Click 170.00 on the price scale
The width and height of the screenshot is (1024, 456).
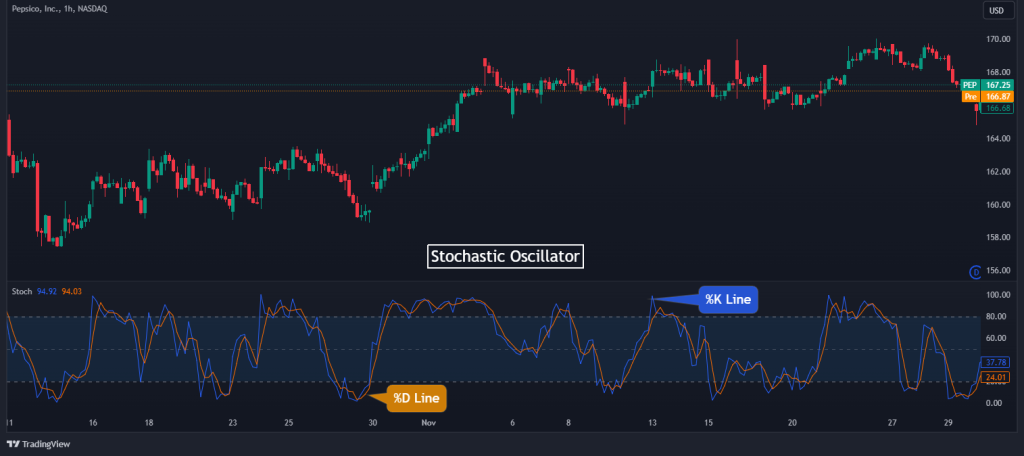[998, 39]
